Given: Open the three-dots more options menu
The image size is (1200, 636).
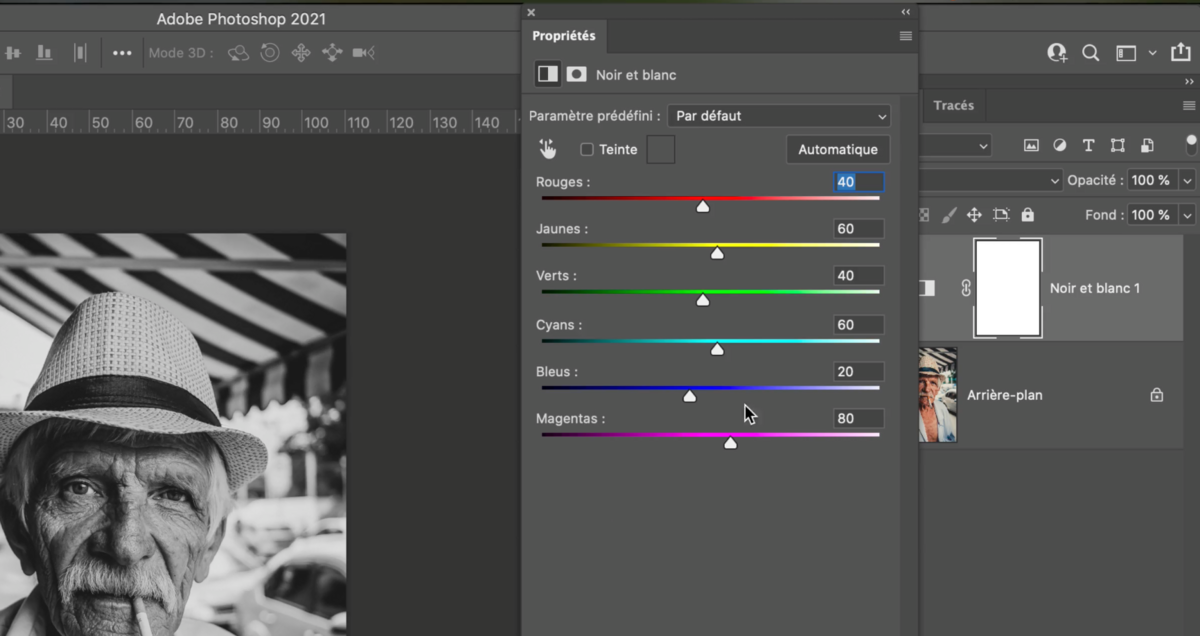Looking at the screenshot, I should pyautogui.click(x=122, y=53).
